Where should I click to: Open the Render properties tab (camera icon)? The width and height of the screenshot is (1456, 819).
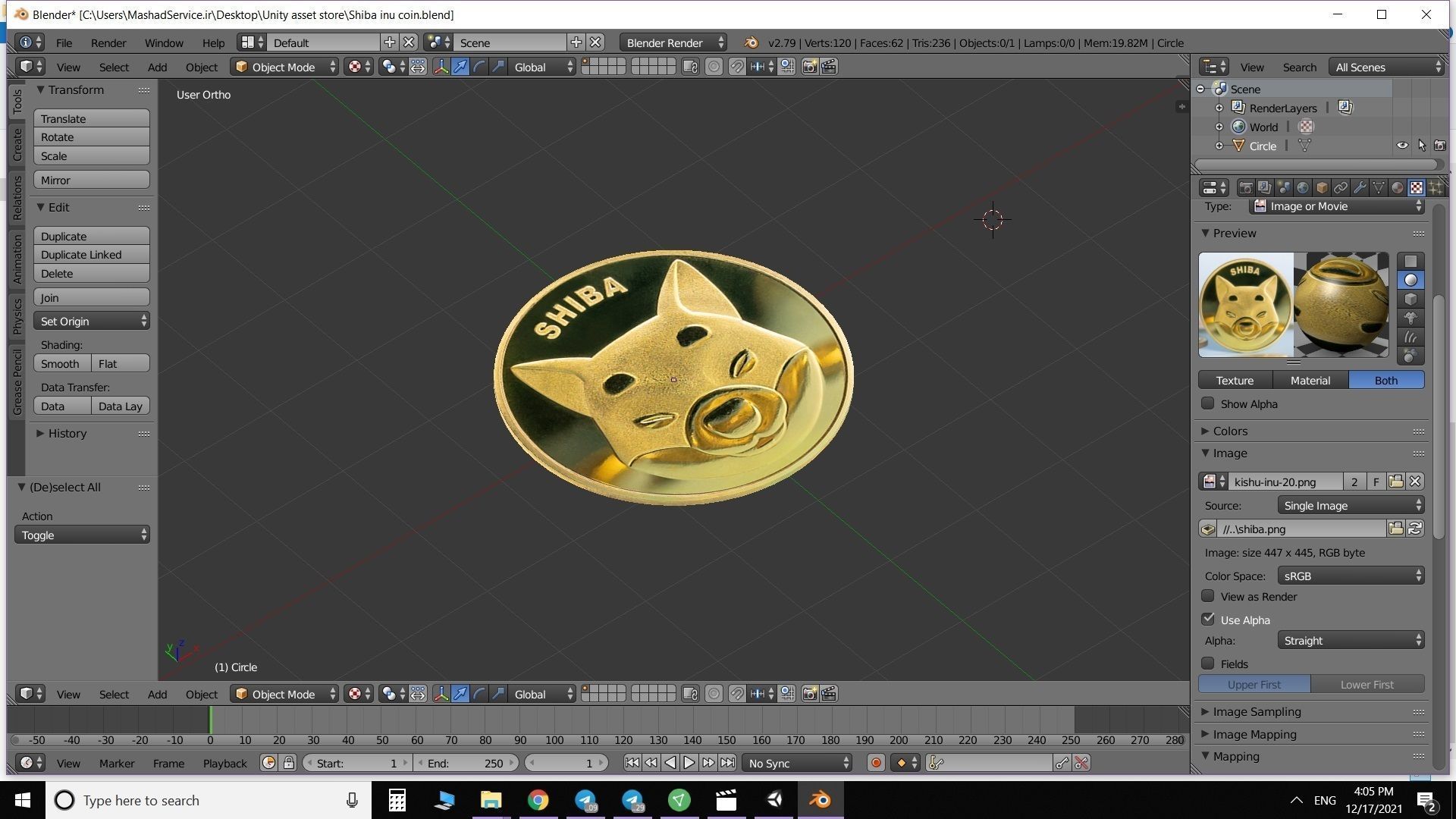click(x=1245, y=187)
